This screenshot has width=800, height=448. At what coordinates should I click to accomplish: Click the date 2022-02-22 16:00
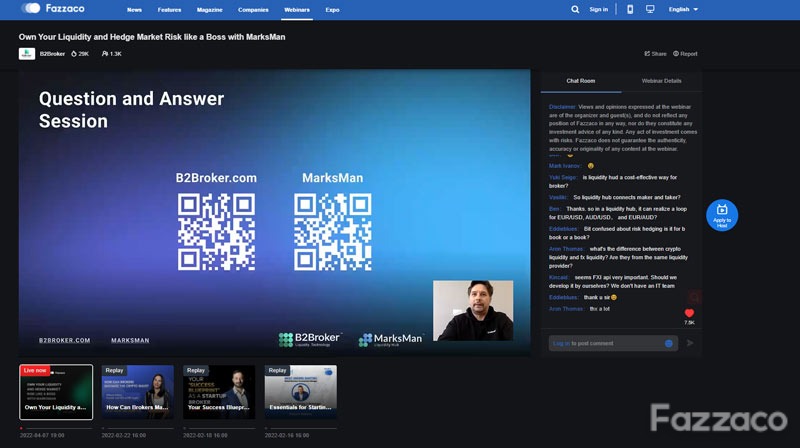tap(123, 435)
